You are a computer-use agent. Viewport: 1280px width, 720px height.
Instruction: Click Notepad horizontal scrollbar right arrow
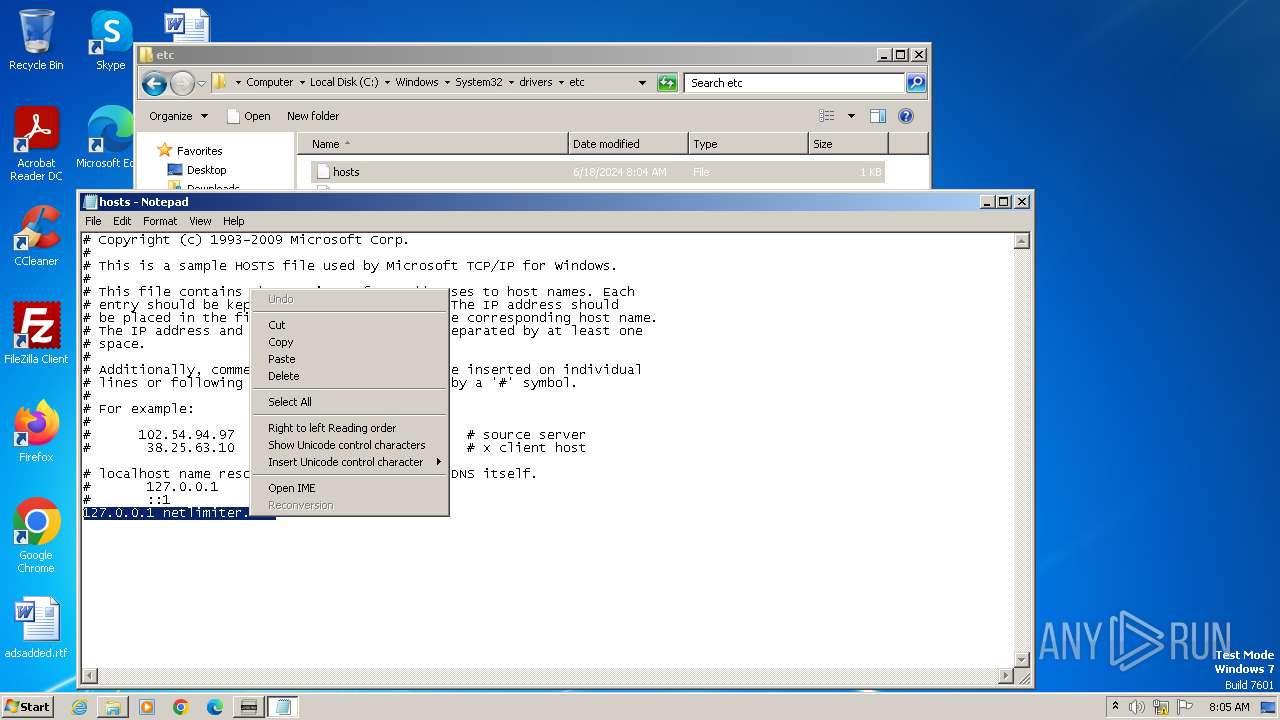(x=1006, y=677)
